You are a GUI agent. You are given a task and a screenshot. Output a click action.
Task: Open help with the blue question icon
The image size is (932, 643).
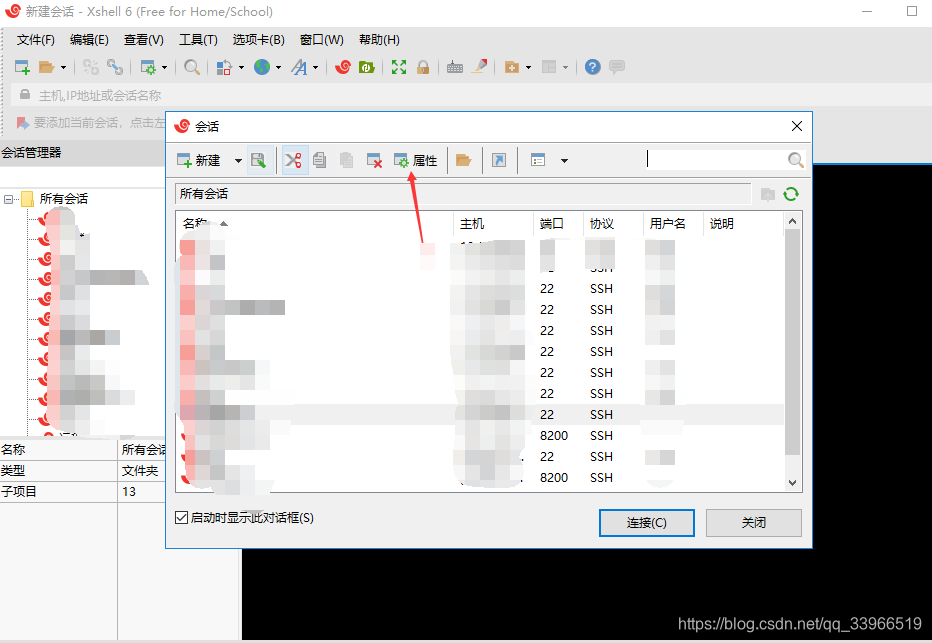[x=592, y=67]
